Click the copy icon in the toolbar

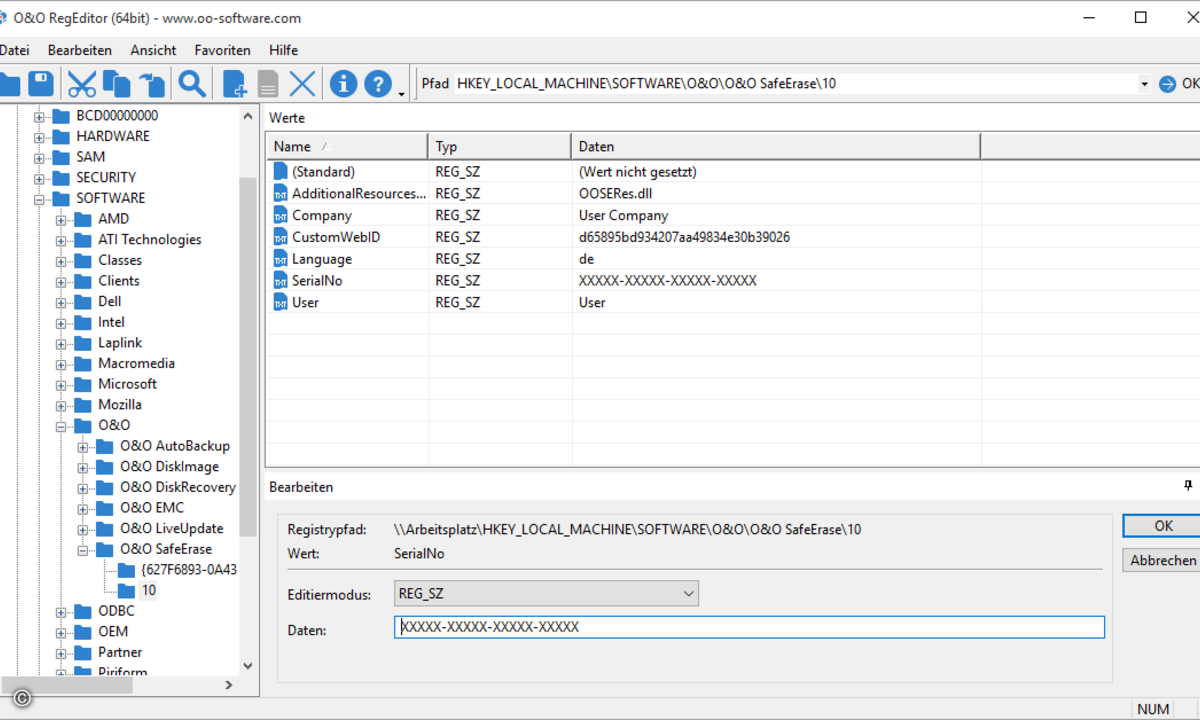(x=117, y=84)
